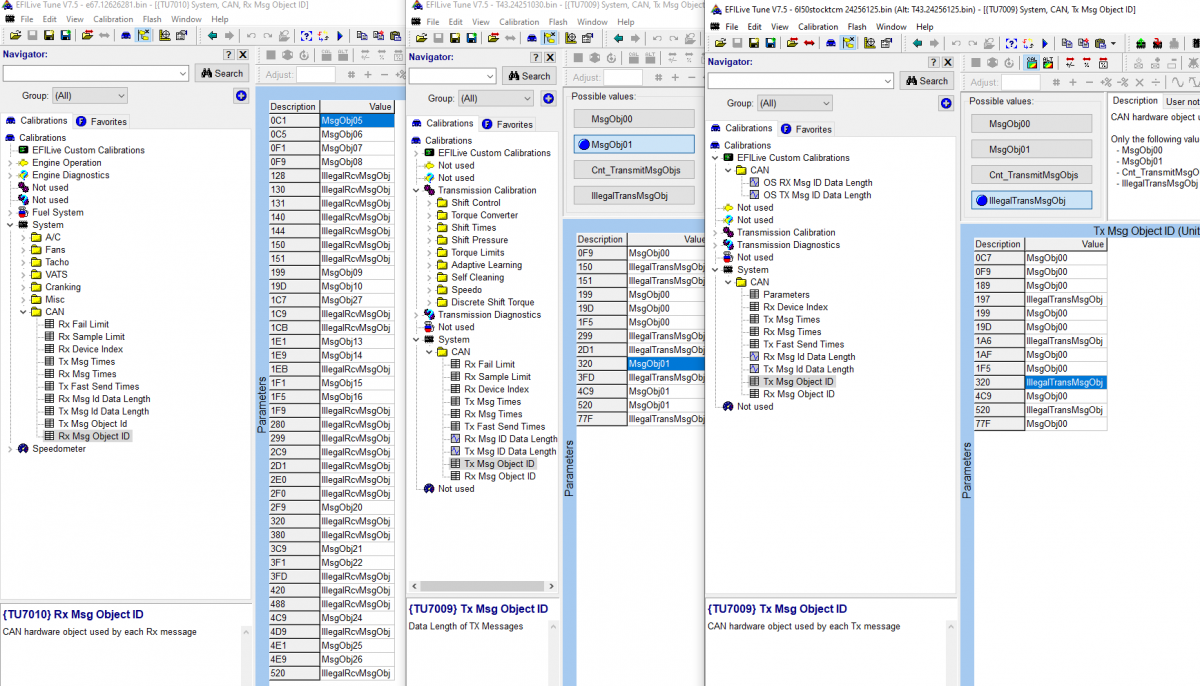
Task: Select the Rx Msg Object ID item in e67 tree
Action: 94,436
